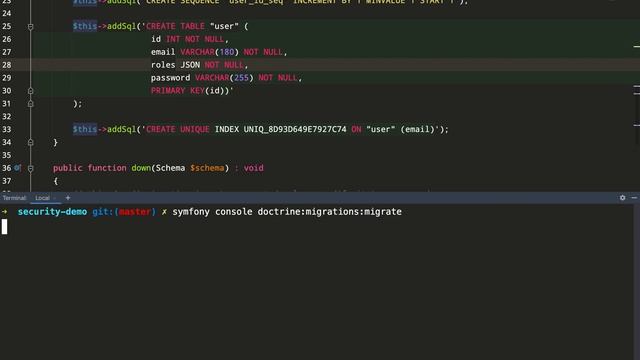The image size is (640, 360).
Task: Click line number 28 in gutter
Action: pos(7,65)
